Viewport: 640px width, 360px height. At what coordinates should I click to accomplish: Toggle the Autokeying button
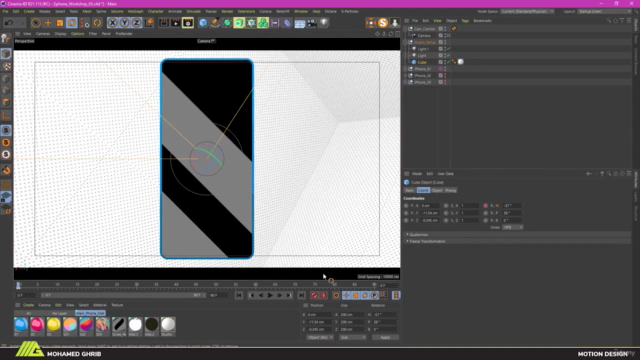pyautogui.click(x=324, y=295)
